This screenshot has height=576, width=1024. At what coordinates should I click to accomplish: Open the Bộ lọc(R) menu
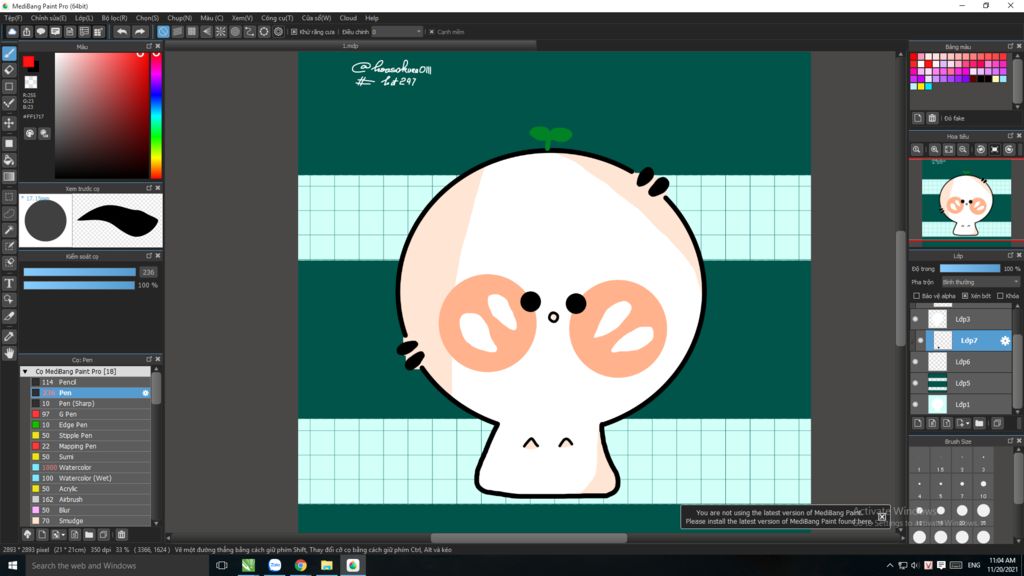[x=114, y=18]
